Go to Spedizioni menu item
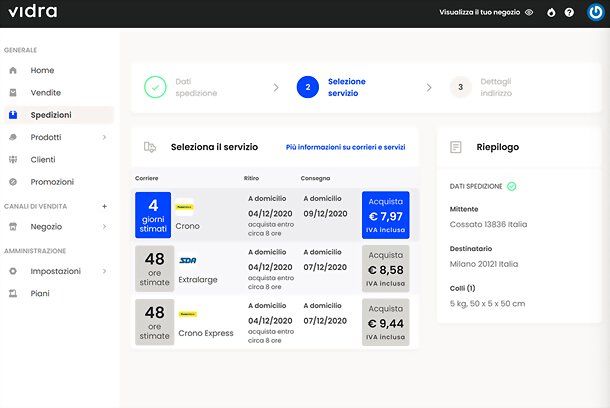This screenshot has width=610, height=408. click(51, 115)
